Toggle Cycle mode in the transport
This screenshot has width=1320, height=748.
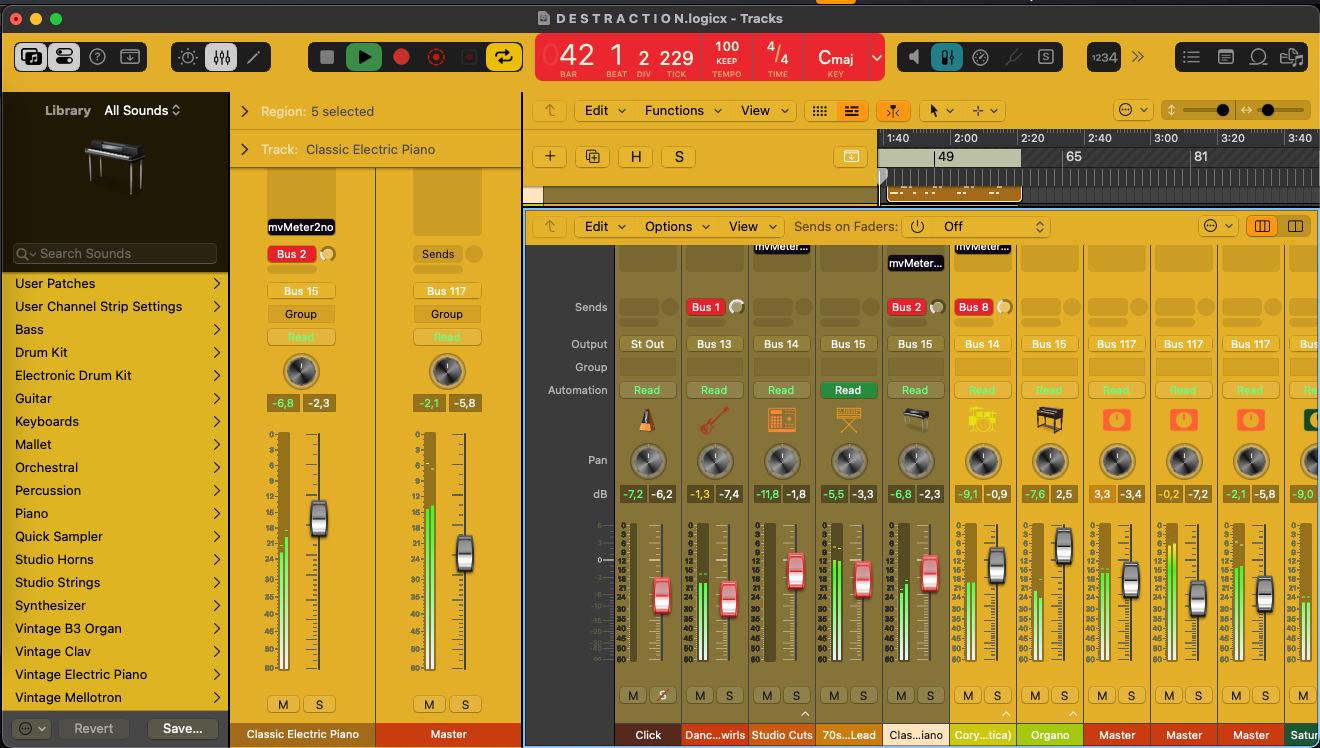(504, 57)
